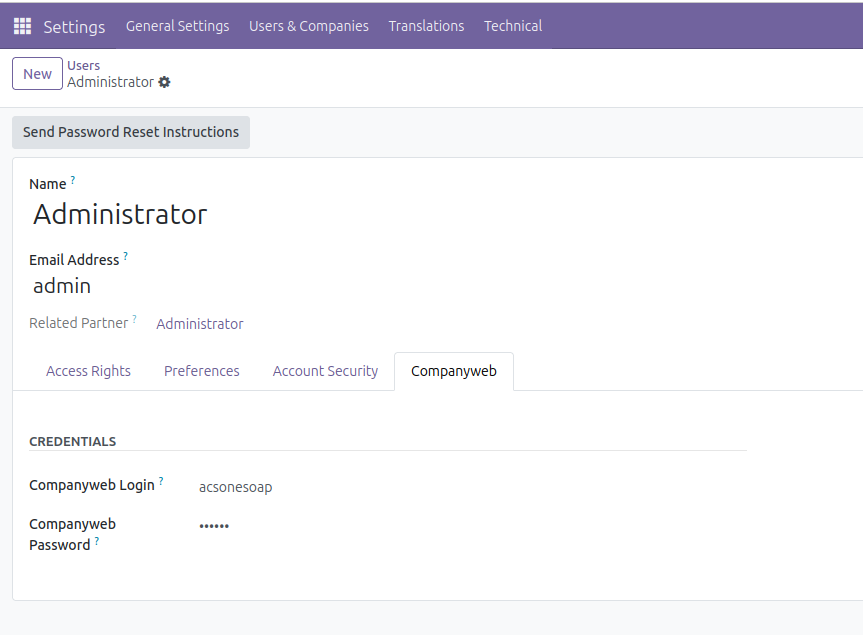This screenshot has height=635, width=863.
Task: Switch to Access Rights tab
Action: (x=88, y=371)
